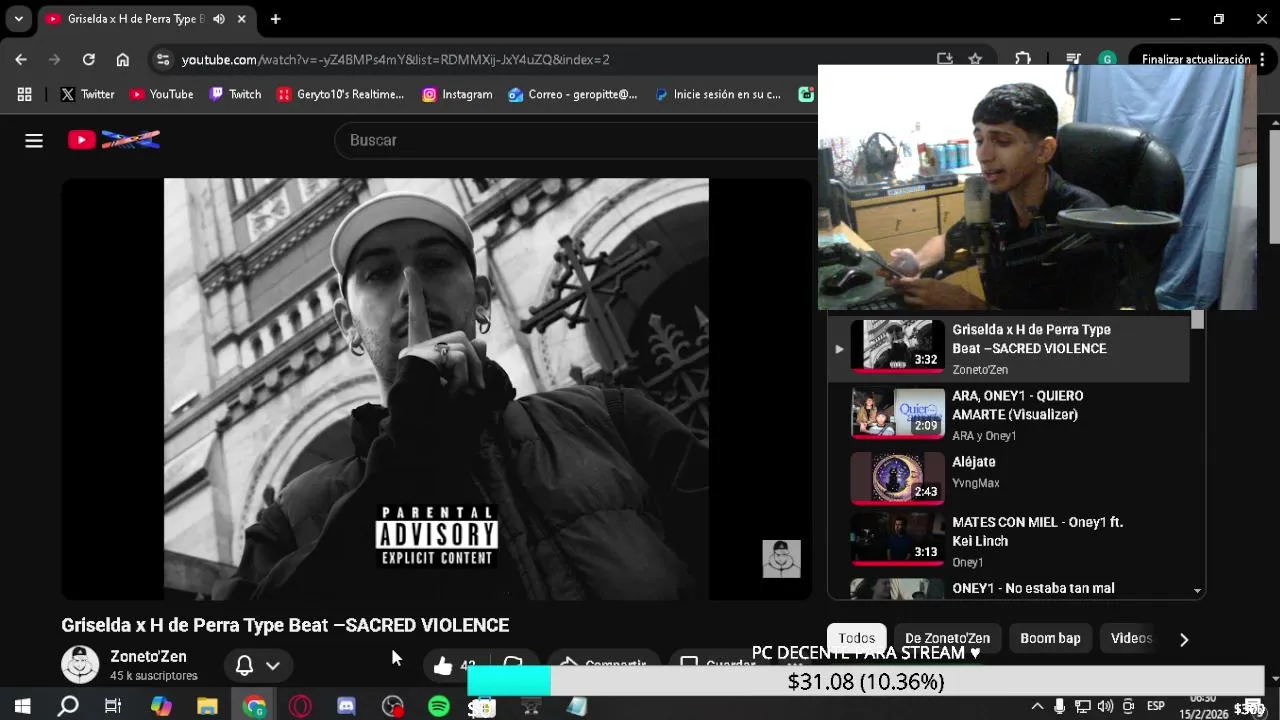The height and width of the screenshot is (720, 1280).
Task: Open OBS Studio from the taskbar
Action: (x=393, y=707)
